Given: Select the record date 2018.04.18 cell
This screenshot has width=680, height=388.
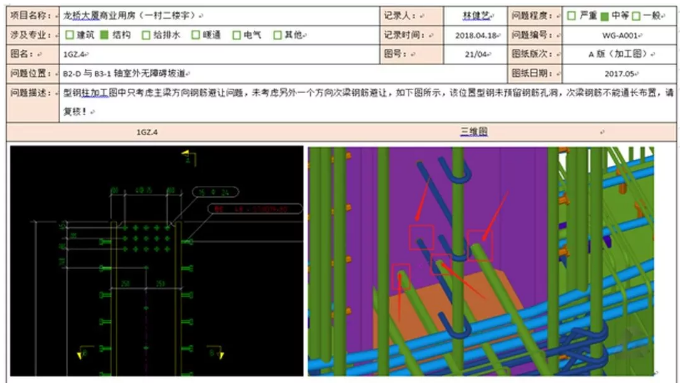Looking at the screenshot, I should click(x=475, y=35).
